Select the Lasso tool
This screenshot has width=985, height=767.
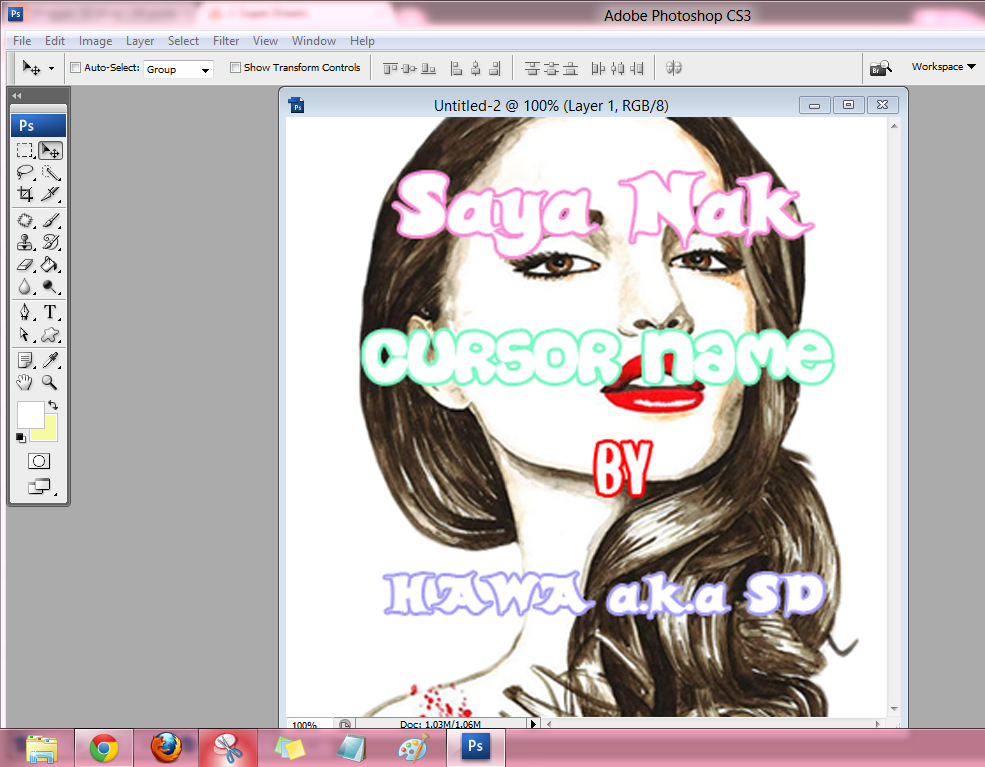[25, 172]
